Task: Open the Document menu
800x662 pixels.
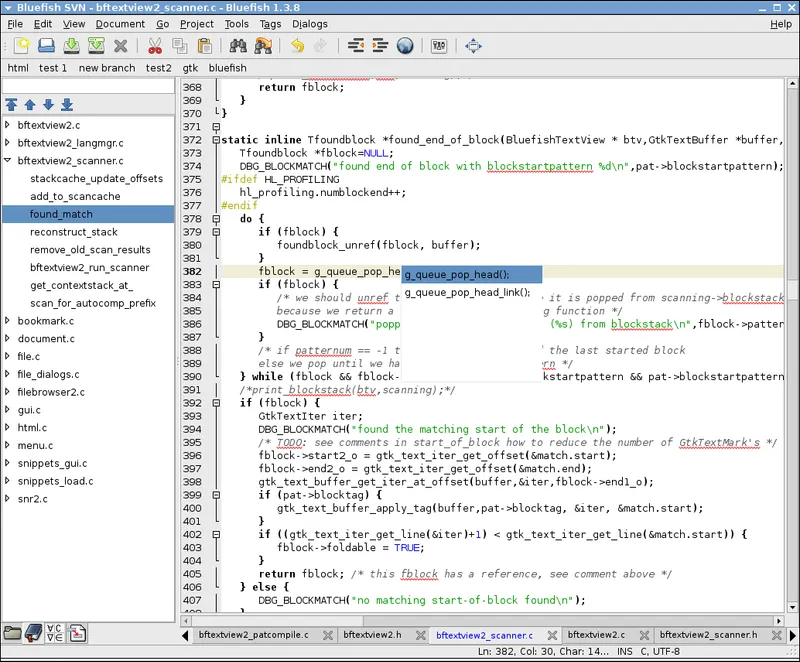Action: [x=120, y=24]
